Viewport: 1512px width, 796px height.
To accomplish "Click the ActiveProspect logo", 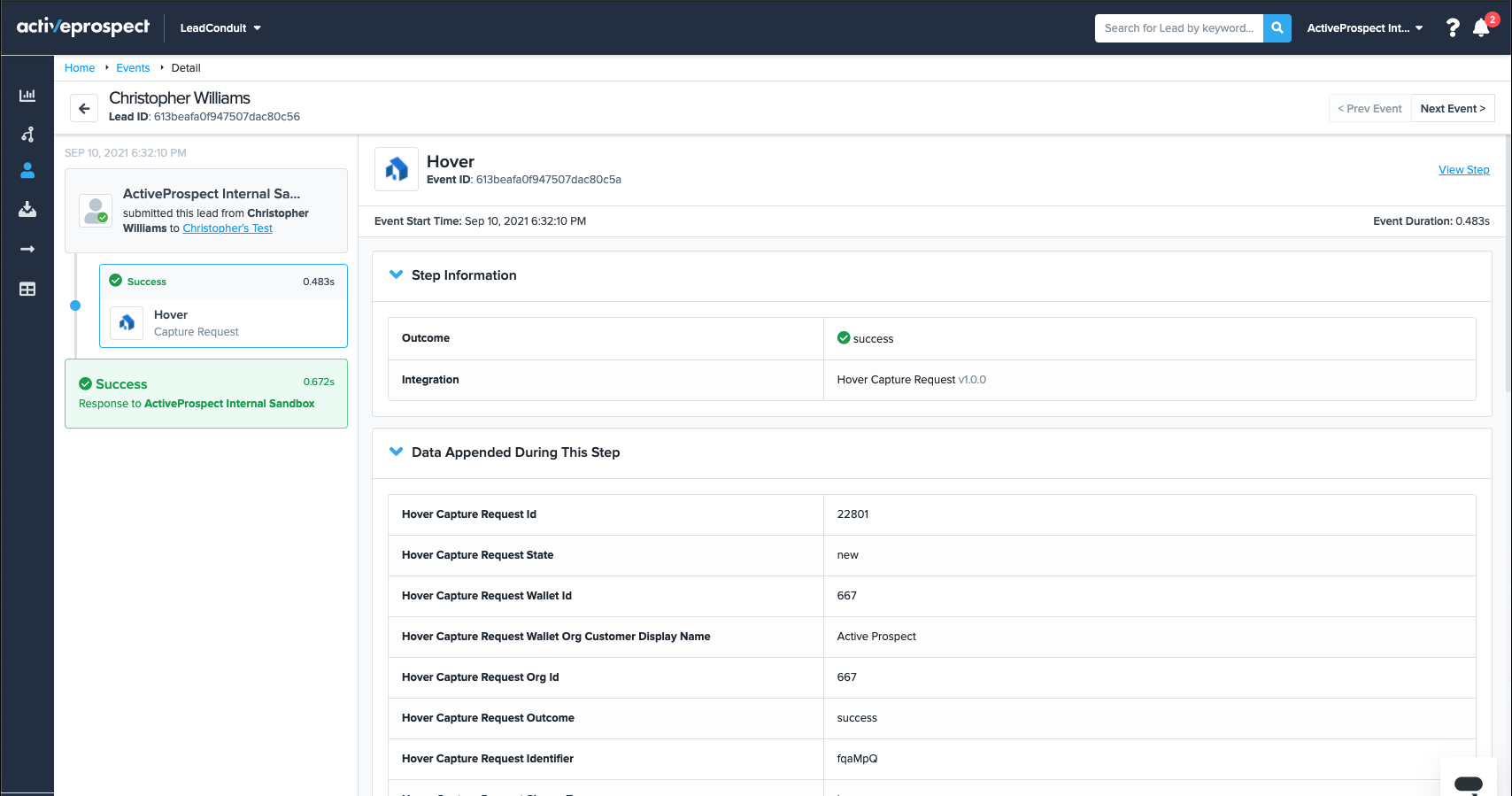I will coord(83,27).
